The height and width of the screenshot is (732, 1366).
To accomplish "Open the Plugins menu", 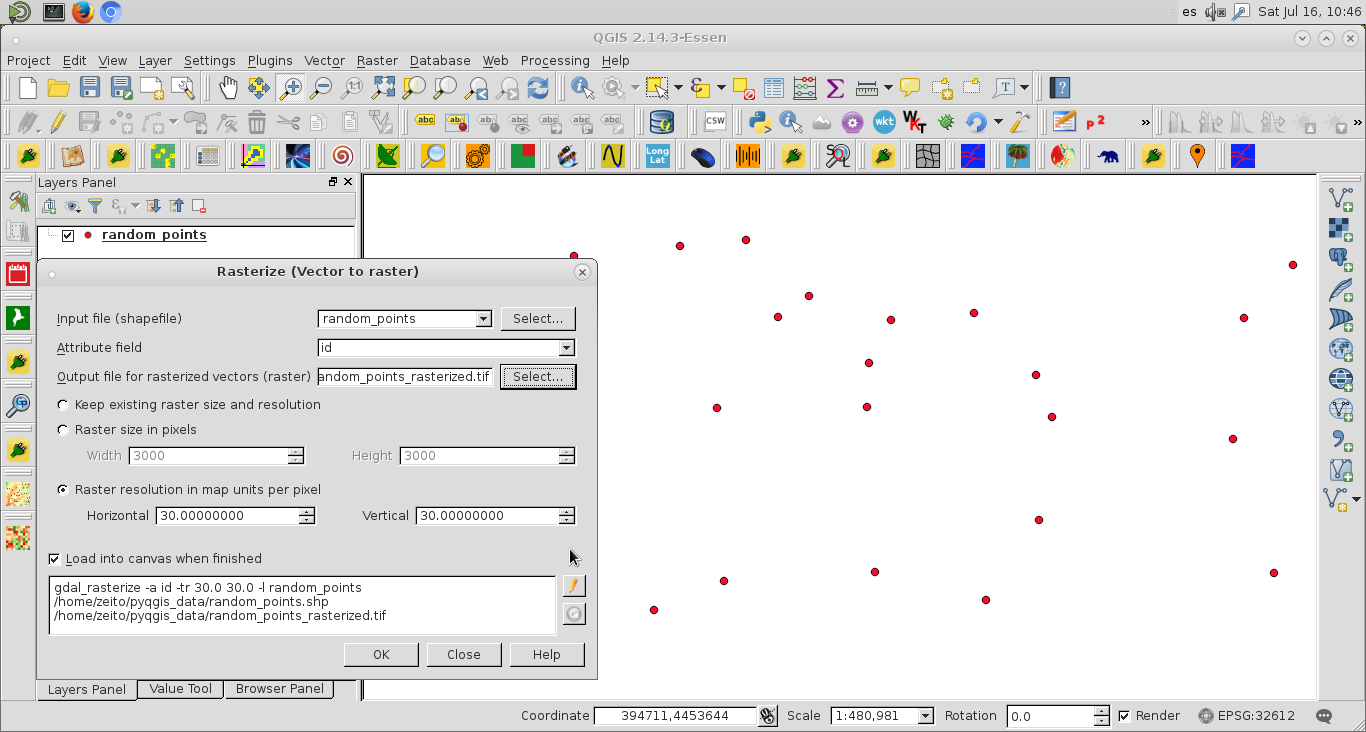I will click(270, 61).
